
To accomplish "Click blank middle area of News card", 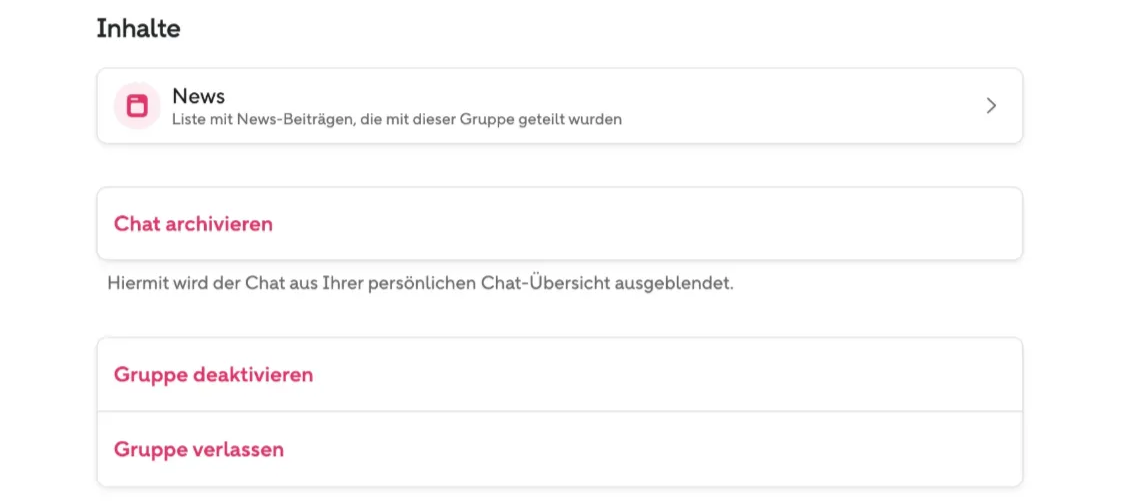I will [787, 106].
